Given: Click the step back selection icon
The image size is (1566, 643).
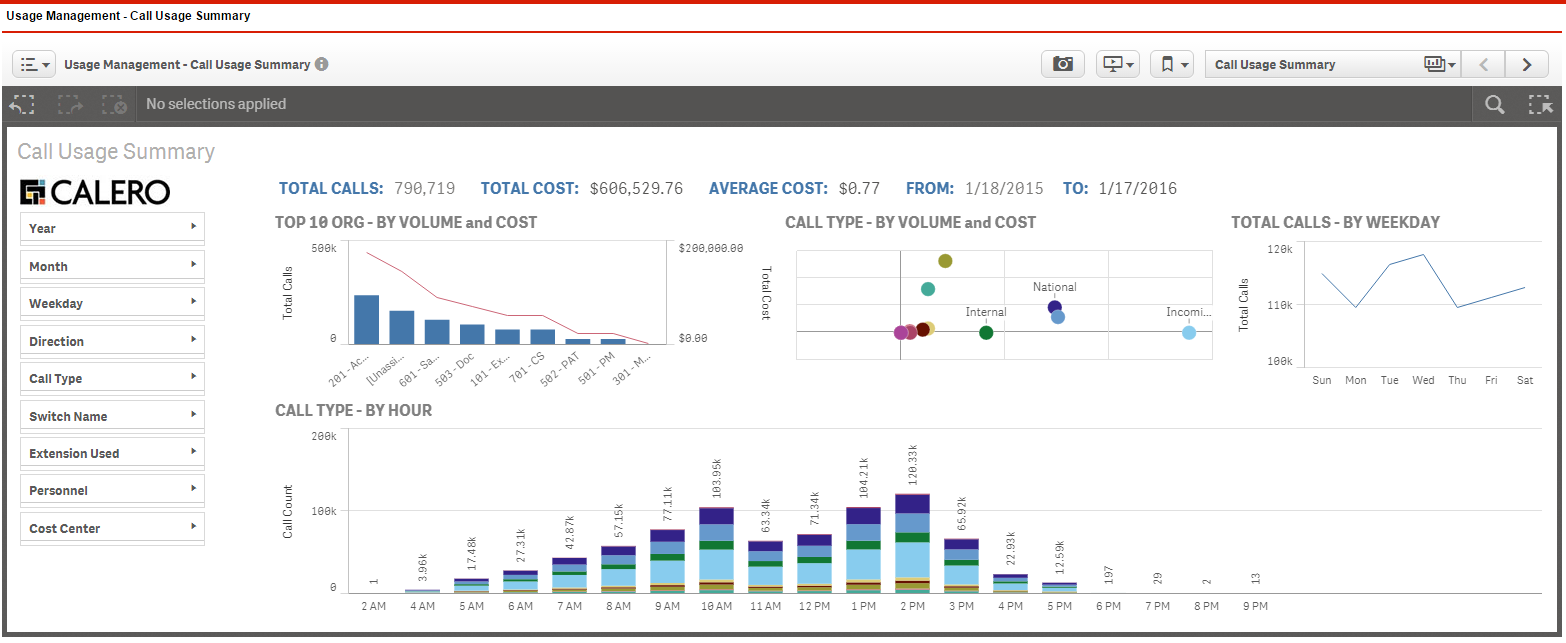Looking at the screenshot, I should tap(23, 104).
